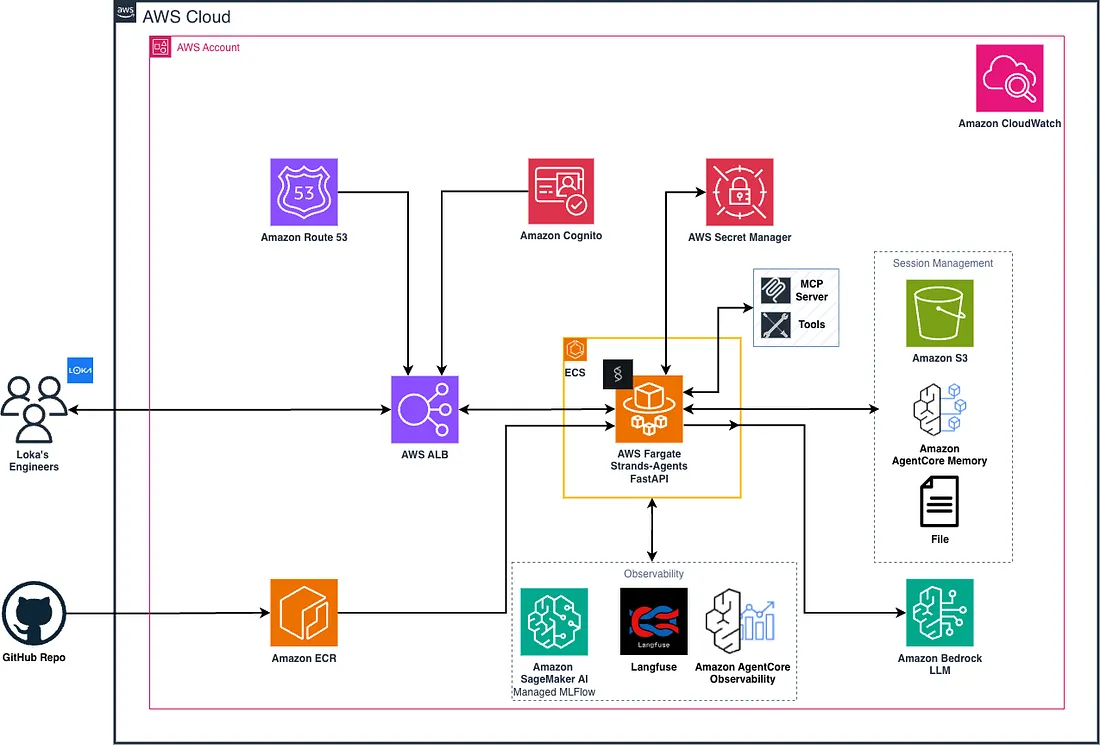
Task: Click the 'AWS ALB' label
Action: point(424,455)
